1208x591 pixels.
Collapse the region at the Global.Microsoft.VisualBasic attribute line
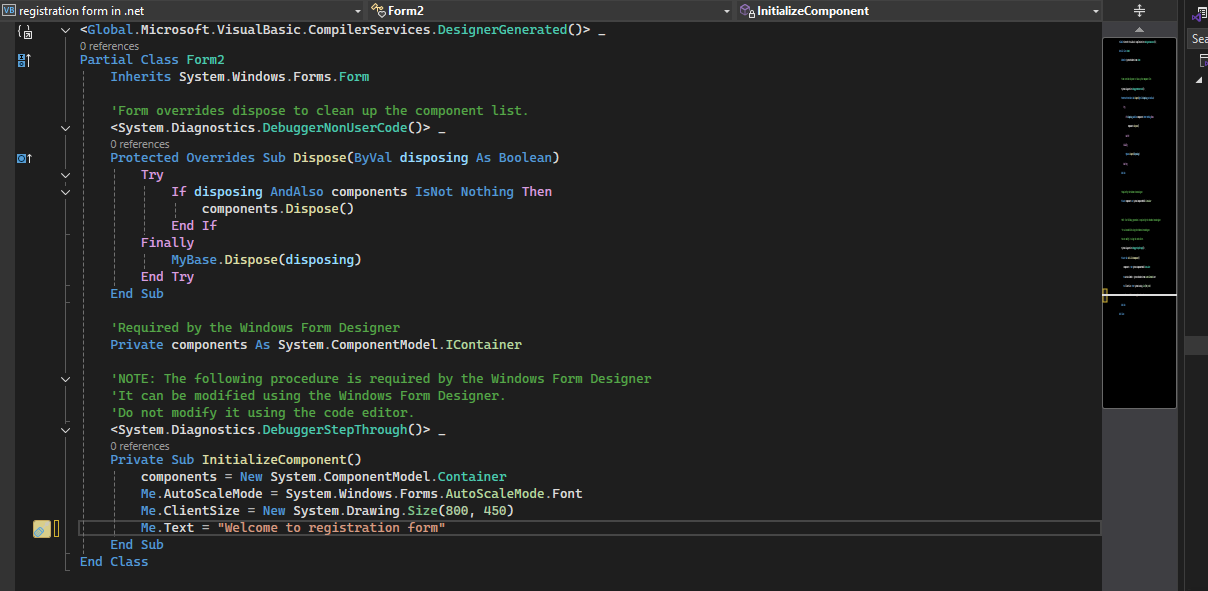tap(66, 30)
